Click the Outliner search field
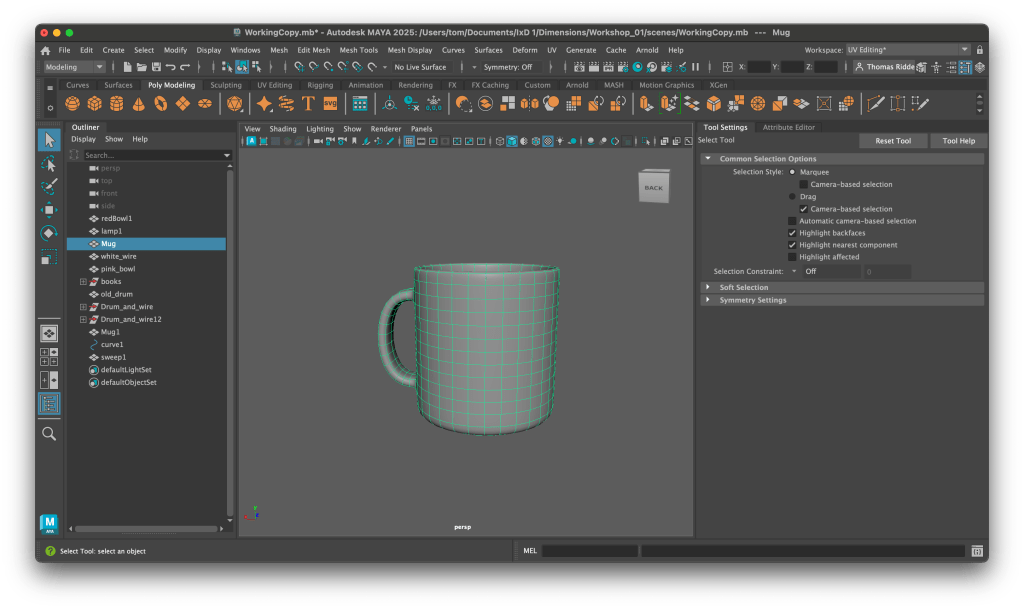The image size is (1024, 609). [150, 156]
